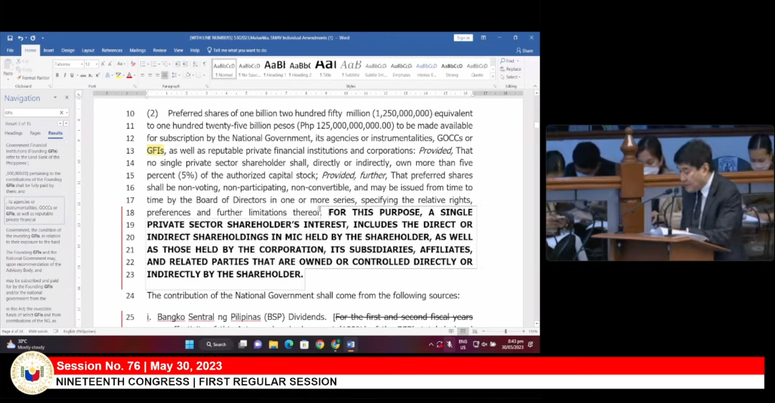
Task: Switch to the Design ribbon tab
Action: [68, 50]
